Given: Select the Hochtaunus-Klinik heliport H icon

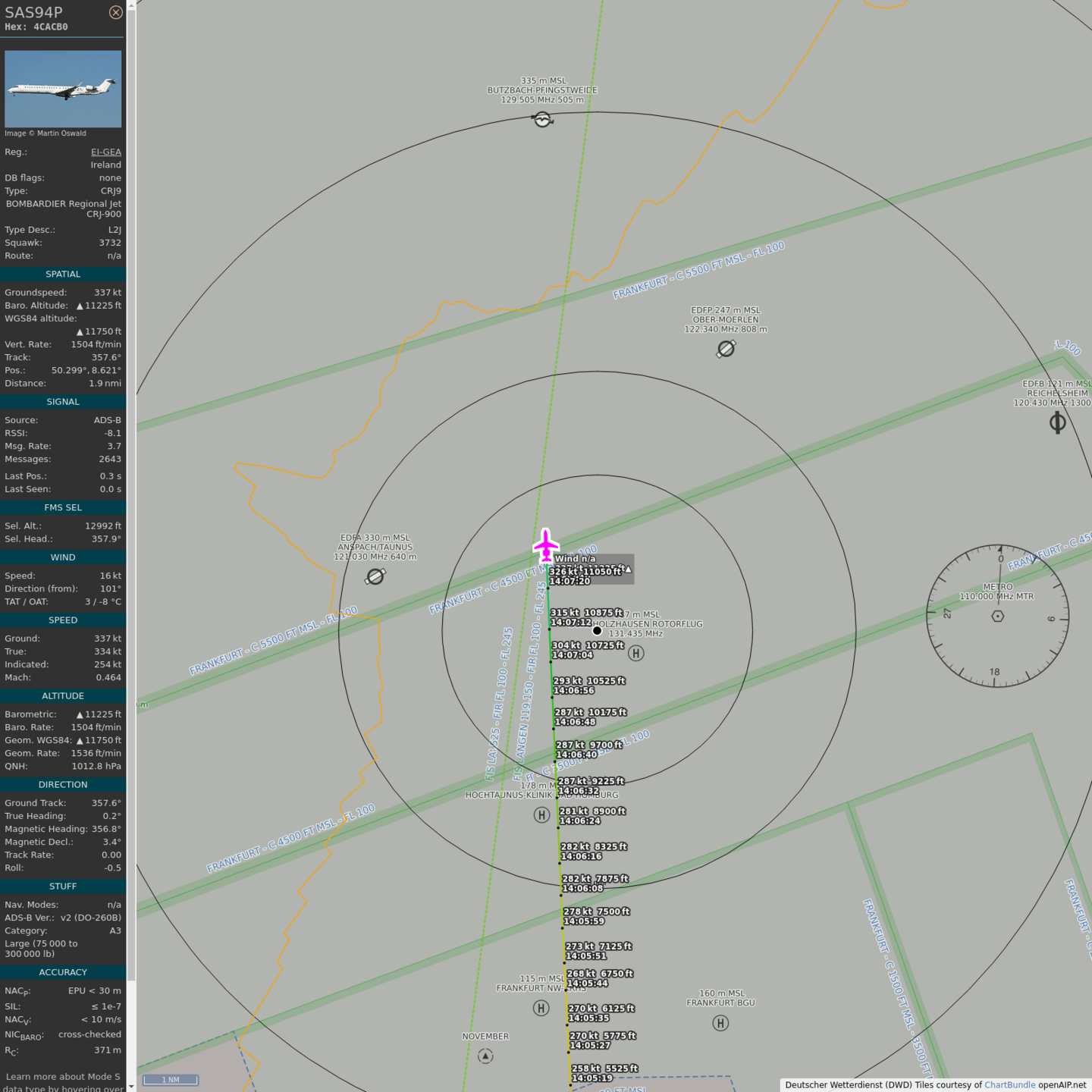Looking at the screenshot, I should coord(541,815).
